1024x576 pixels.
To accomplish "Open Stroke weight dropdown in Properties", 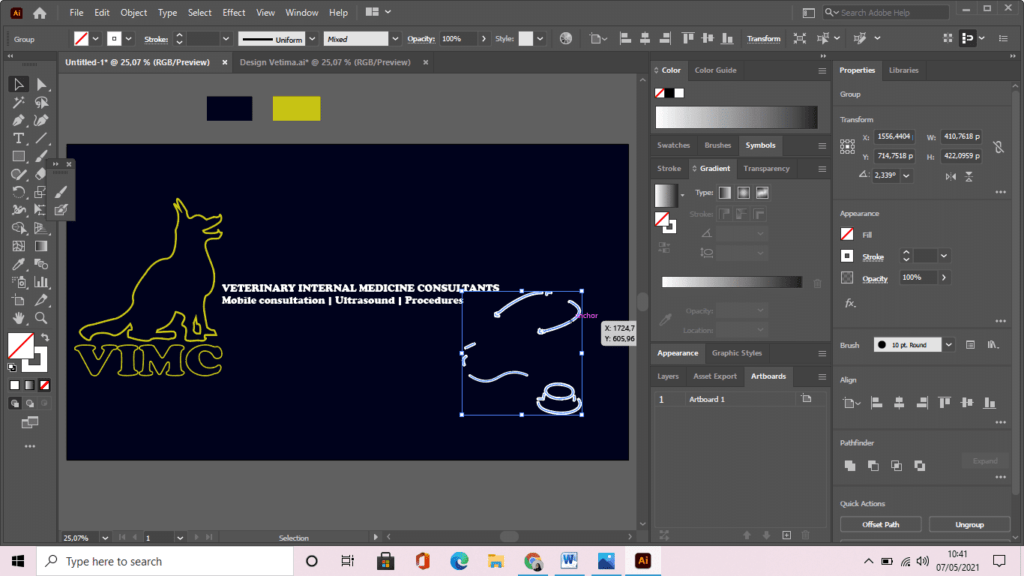I will [x=944, y=256].
